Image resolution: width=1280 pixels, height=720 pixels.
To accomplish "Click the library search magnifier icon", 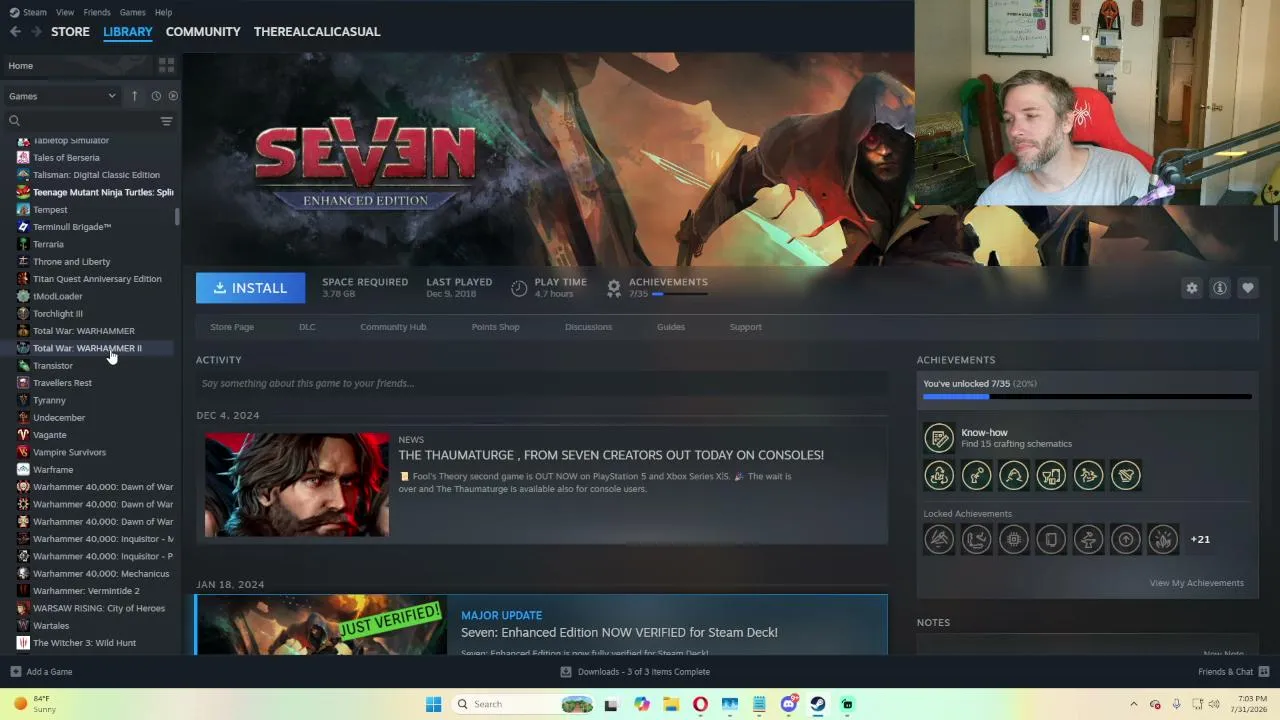I will point(14,121).
